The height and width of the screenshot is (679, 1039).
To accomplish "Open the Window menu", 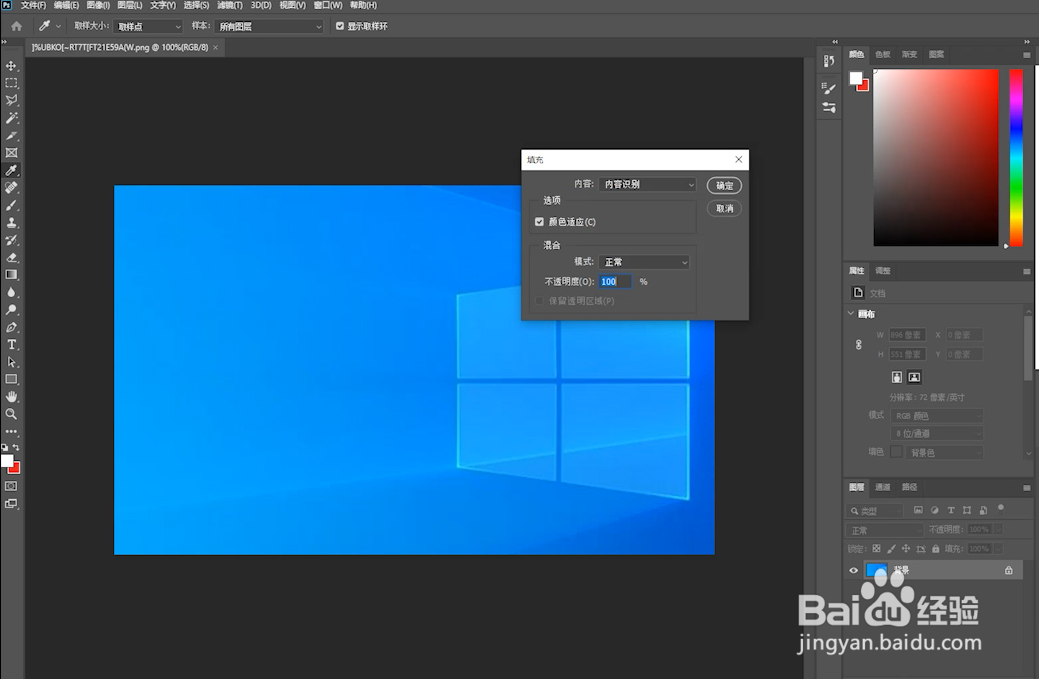I will point(327,5).
